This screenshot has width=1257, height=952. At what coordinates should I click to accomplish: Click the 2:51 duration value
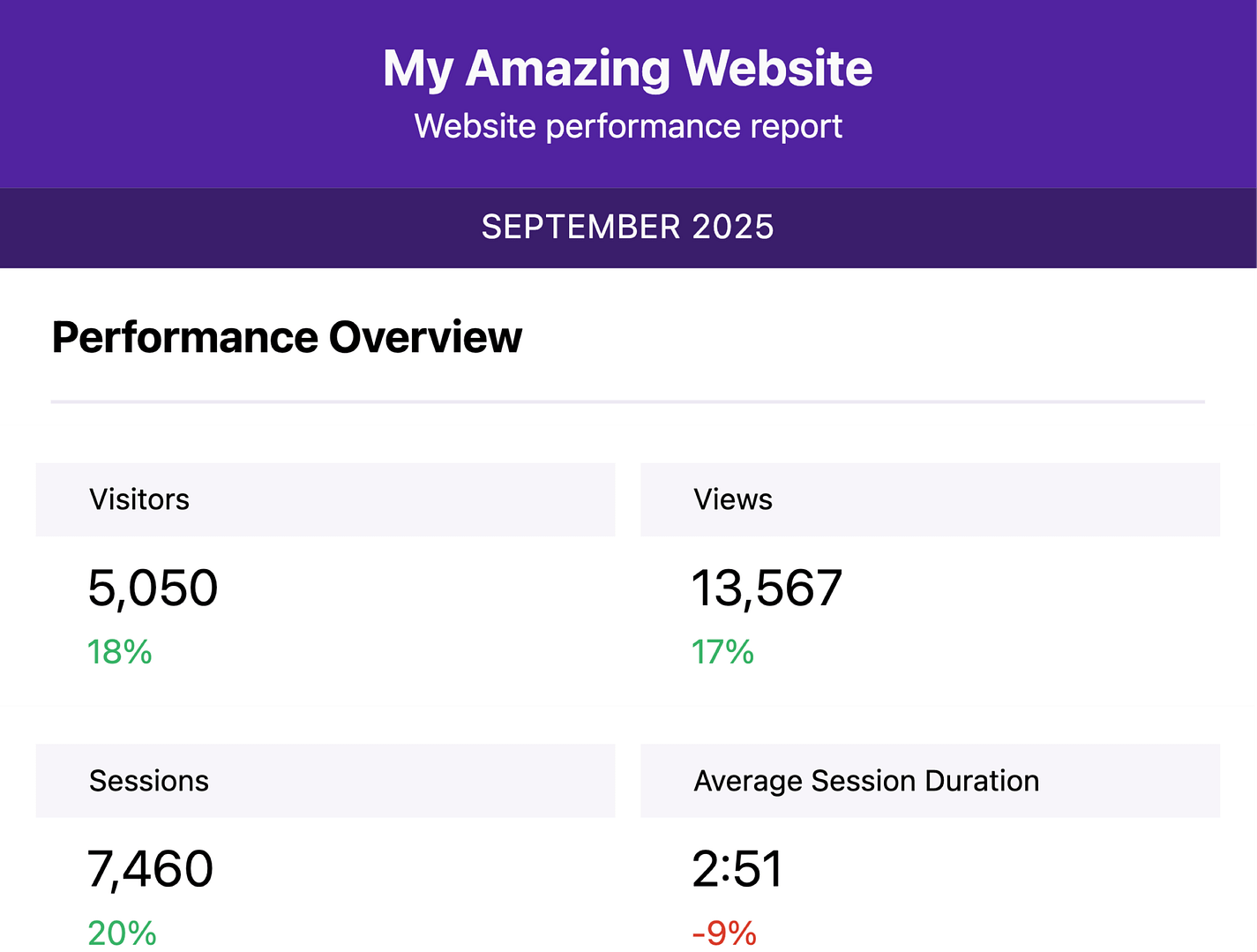point(737,869)
